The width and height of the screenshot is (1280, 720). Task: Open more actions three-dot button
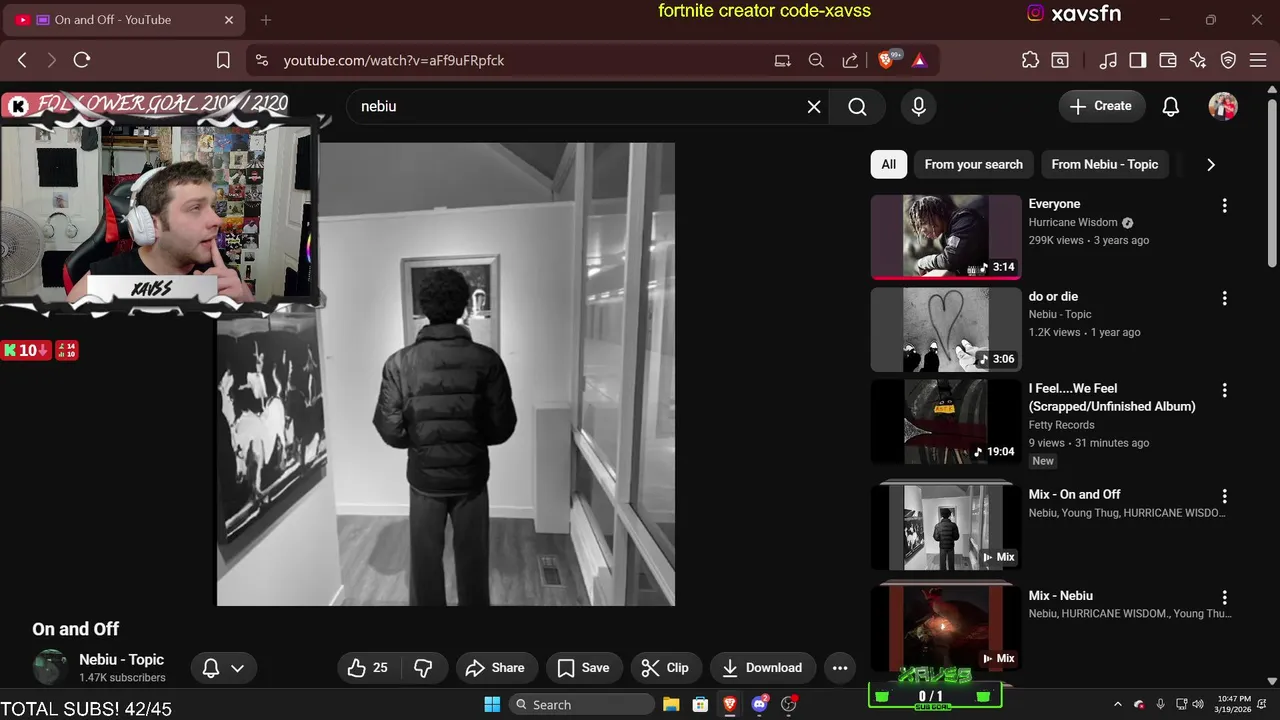(x=840, y=668)
